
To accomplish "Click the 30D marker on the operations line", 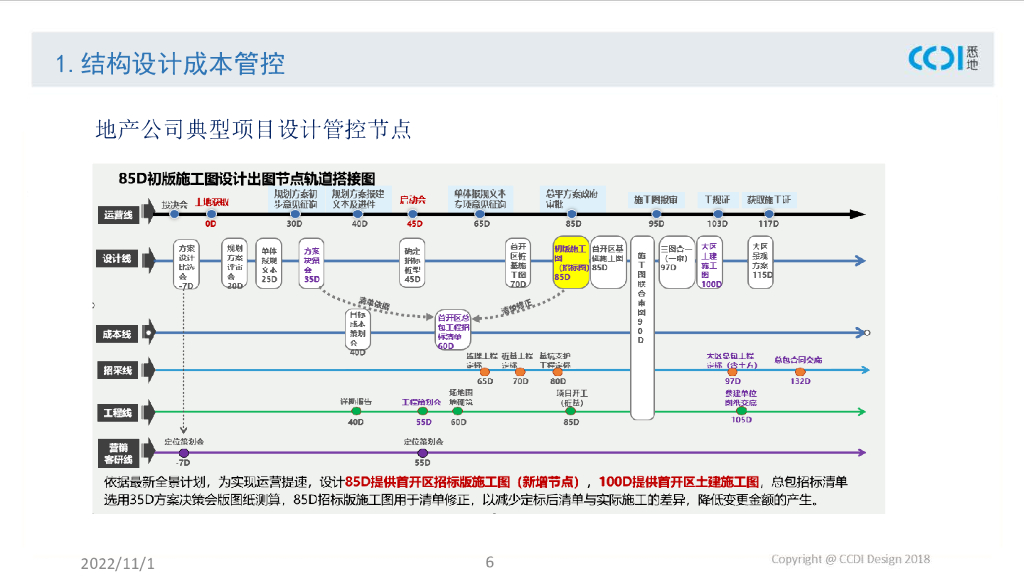I will [x=295, y=214].
